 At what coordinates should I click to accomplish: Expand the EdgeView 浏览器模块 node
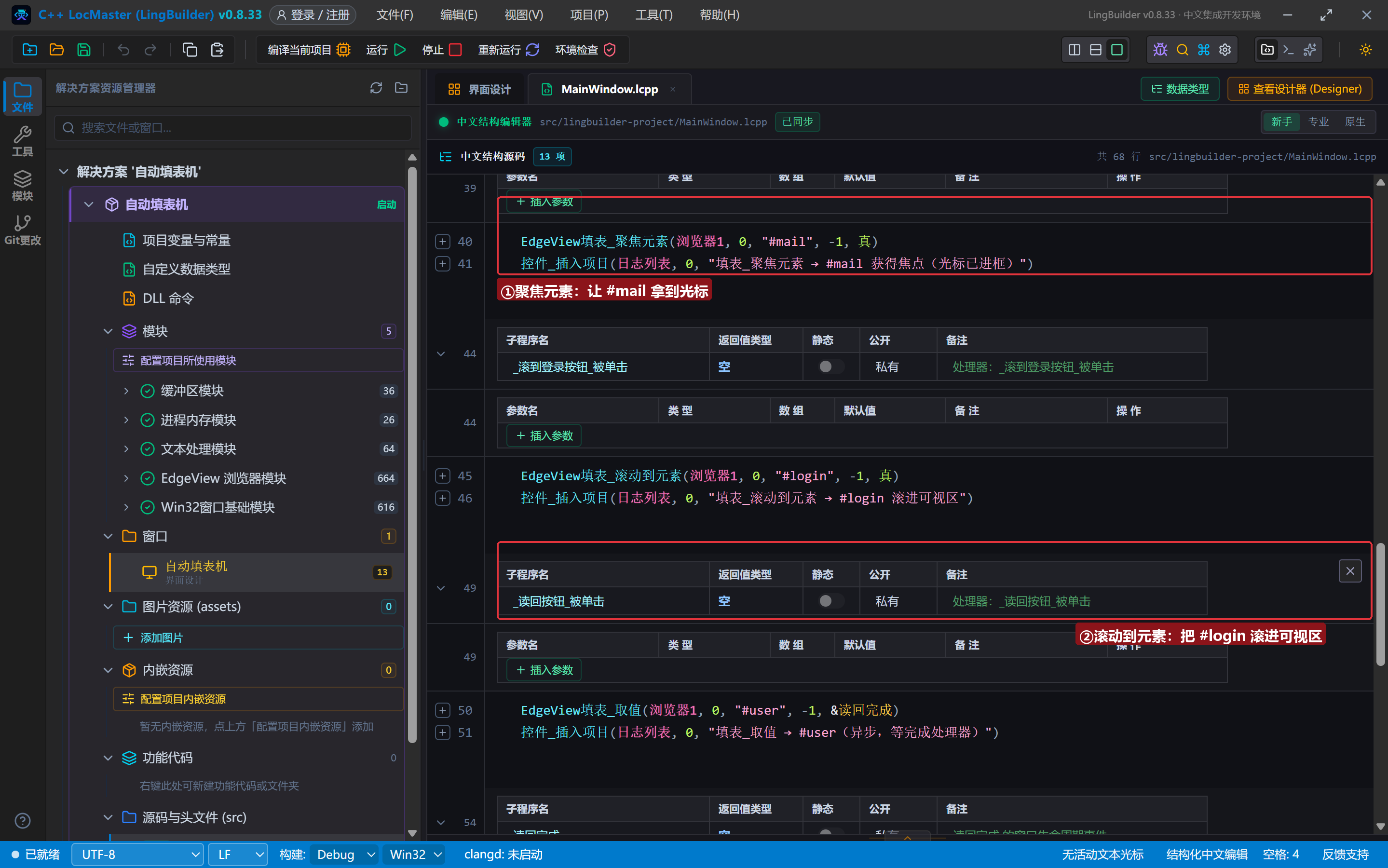pyautogui.click(x=126, y=478)
